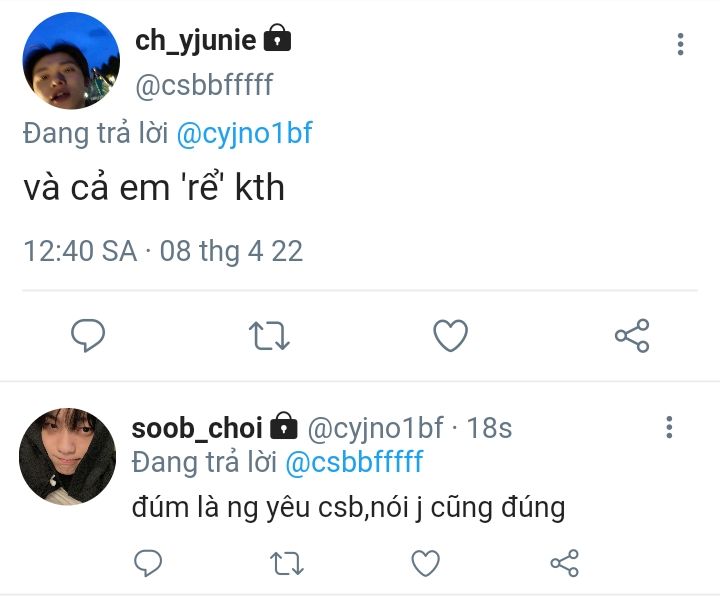Share ch_yjunie's tweet
Screen dimensions: 720x596
632,336
